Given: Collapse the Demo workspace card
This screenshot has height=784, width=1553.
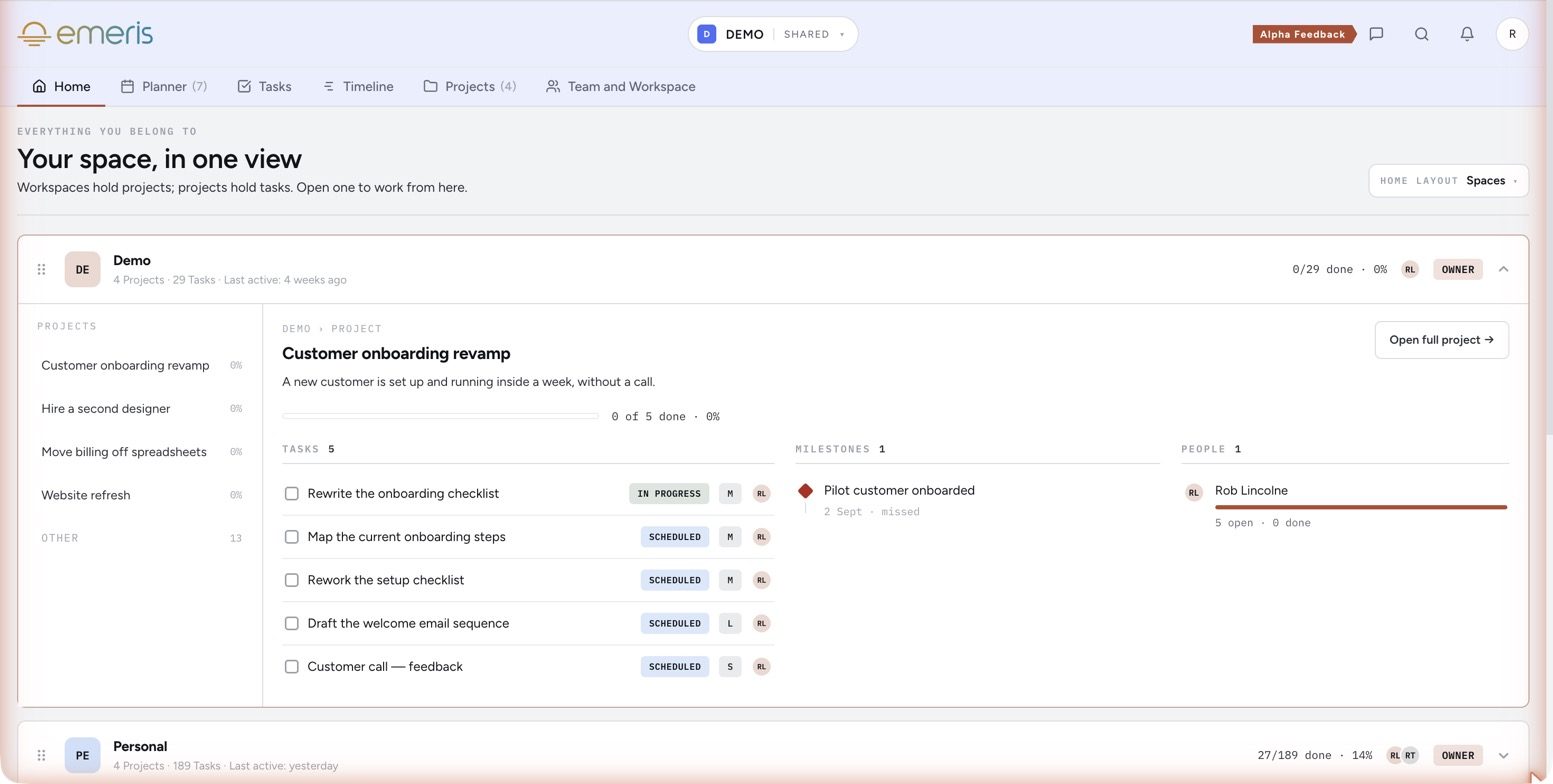Looking at the screenshot, I should click(x=1503, y=269).
